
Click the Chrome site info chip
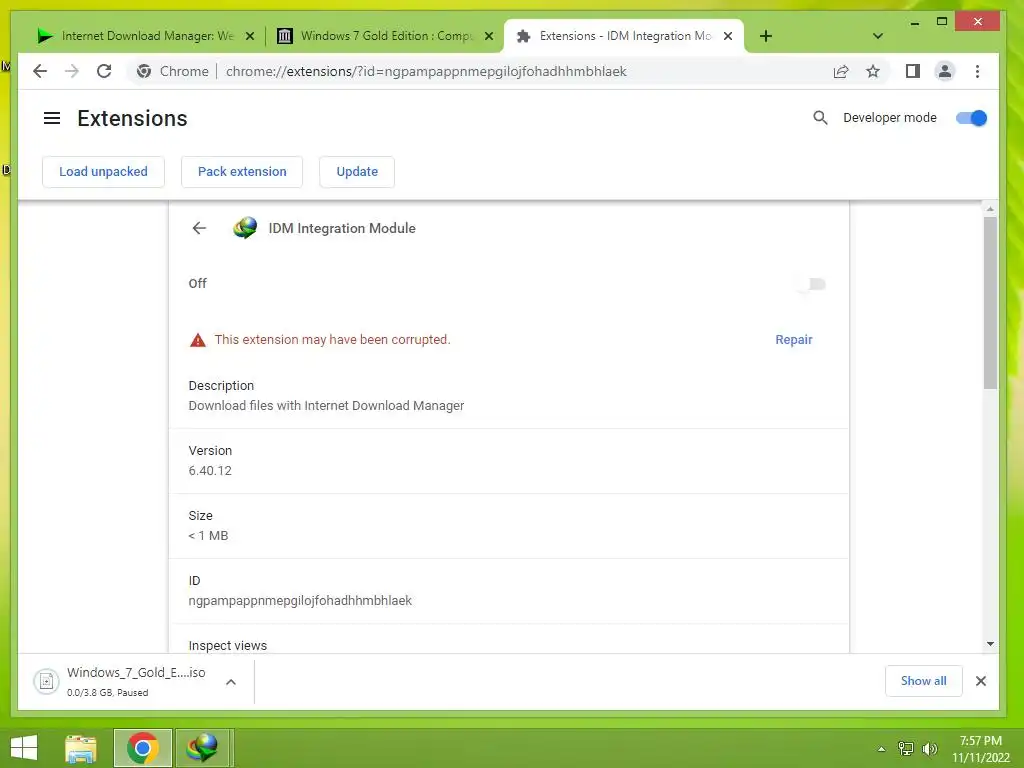click(x=172, y=71)
